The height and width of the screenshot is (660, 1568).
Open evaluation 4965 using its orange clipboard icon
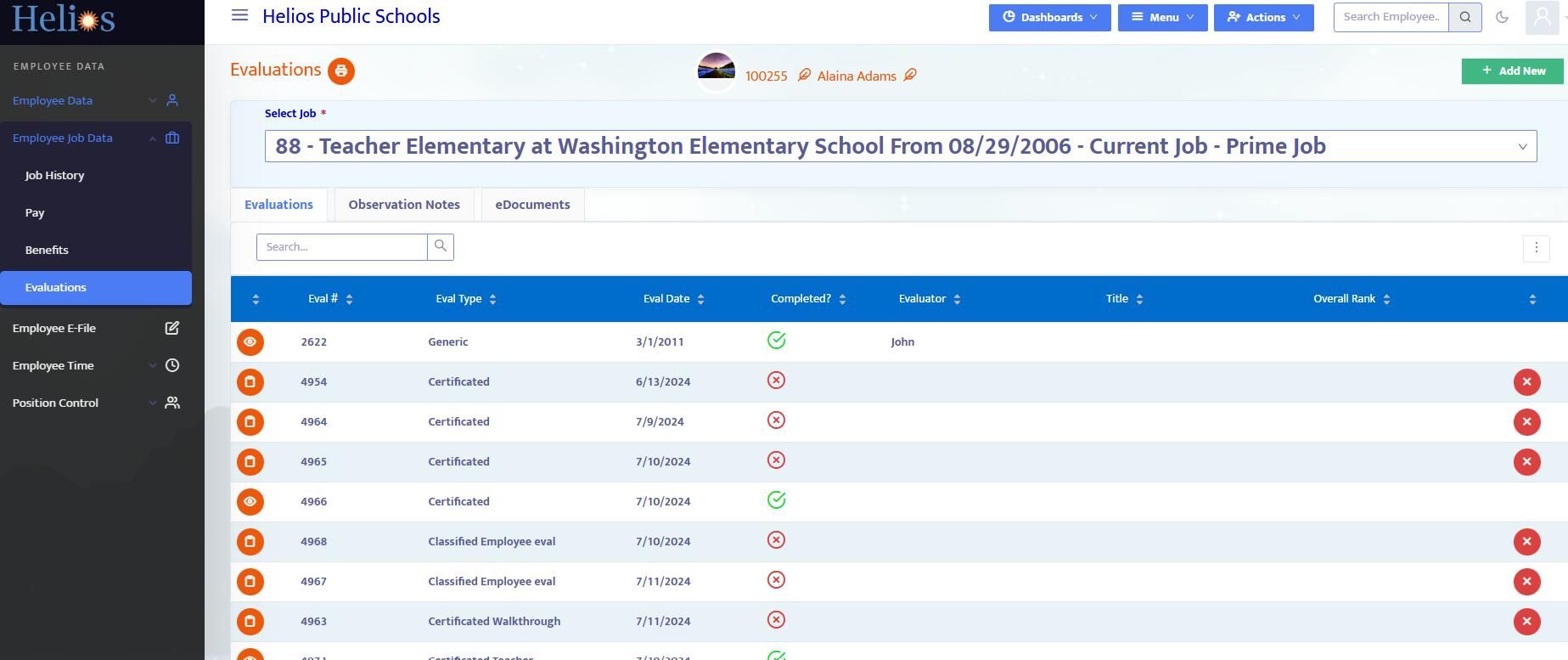click(x=250, y=461)
